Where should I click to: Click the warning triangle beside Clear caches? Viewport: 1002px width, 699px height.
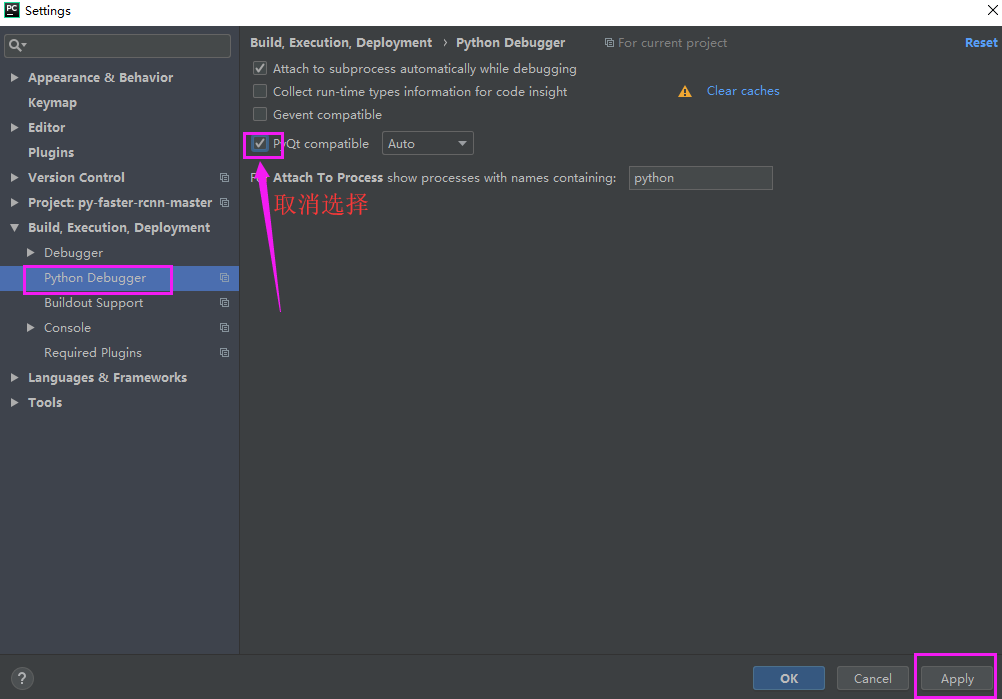pos(684,91)
